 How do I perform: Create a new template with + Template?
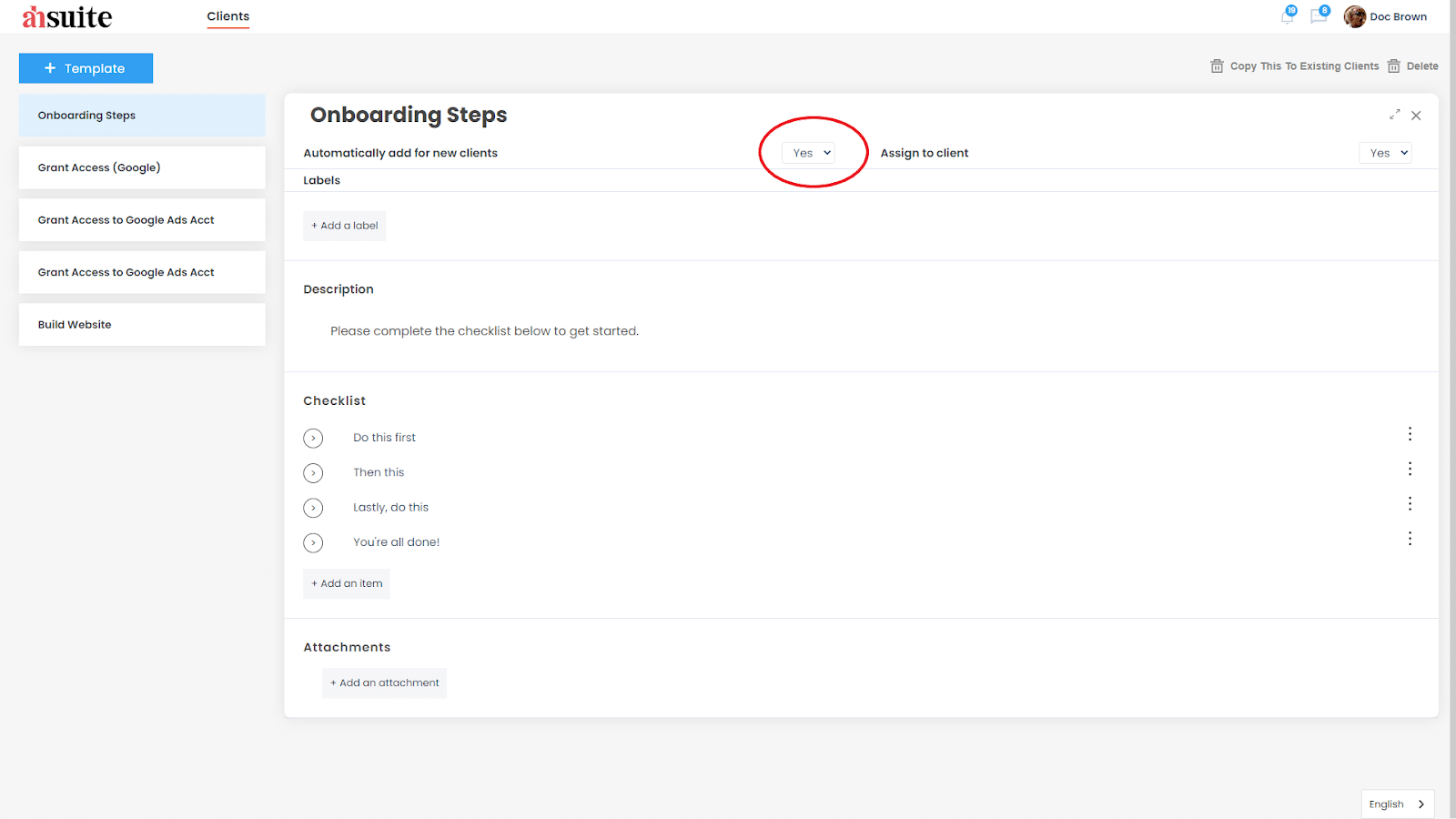86,67
